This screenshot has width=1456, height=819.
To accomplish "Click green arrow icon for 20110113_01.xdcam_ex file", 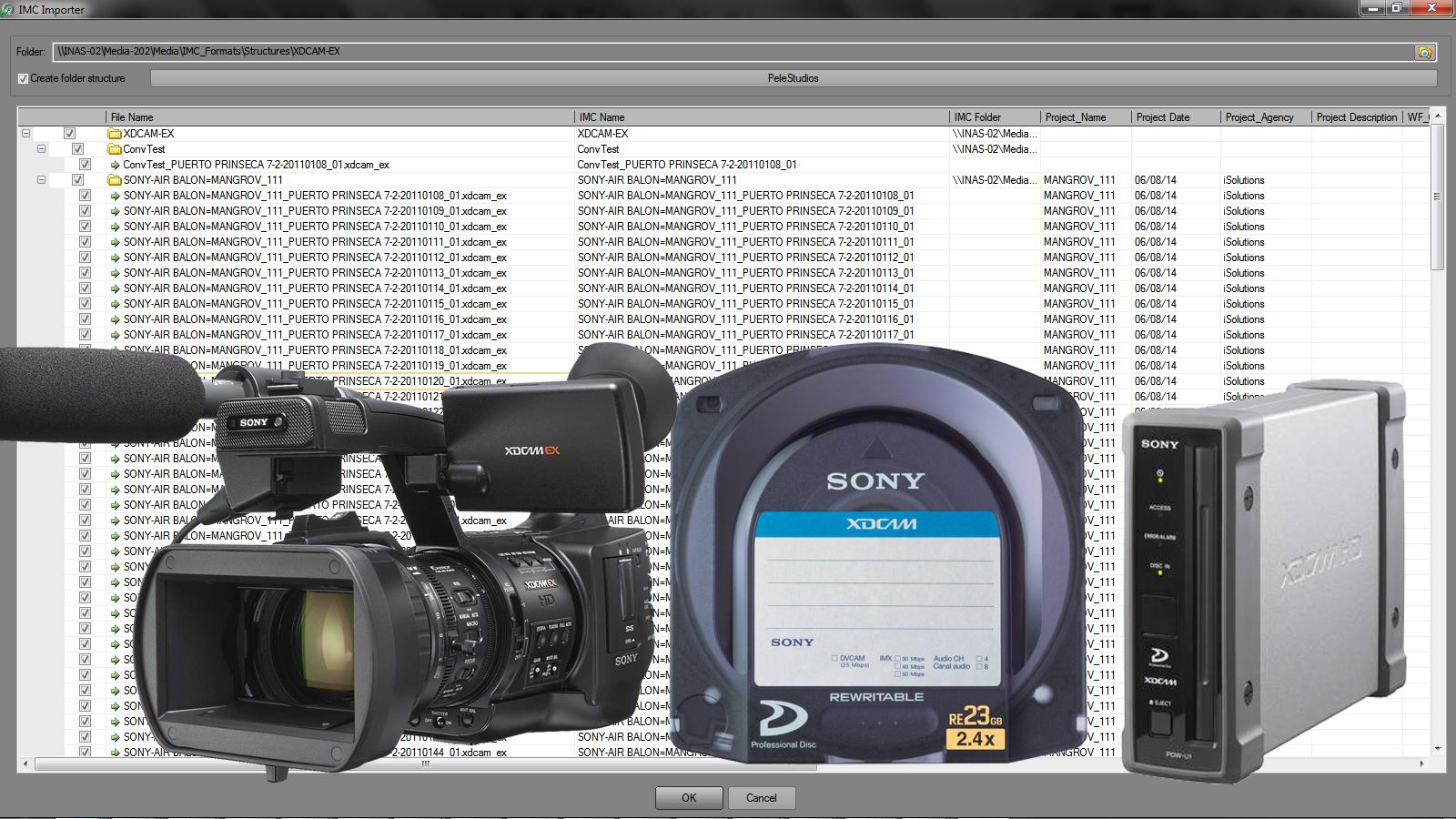I will (x=115, y=273).
